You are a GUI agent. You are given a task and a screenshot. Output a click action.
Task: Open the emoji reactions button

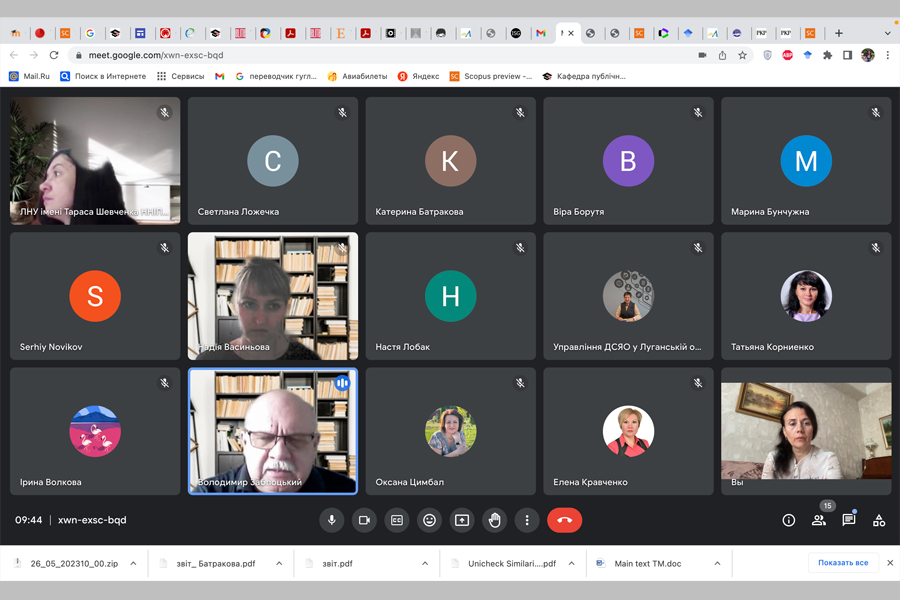coord(429,520)
